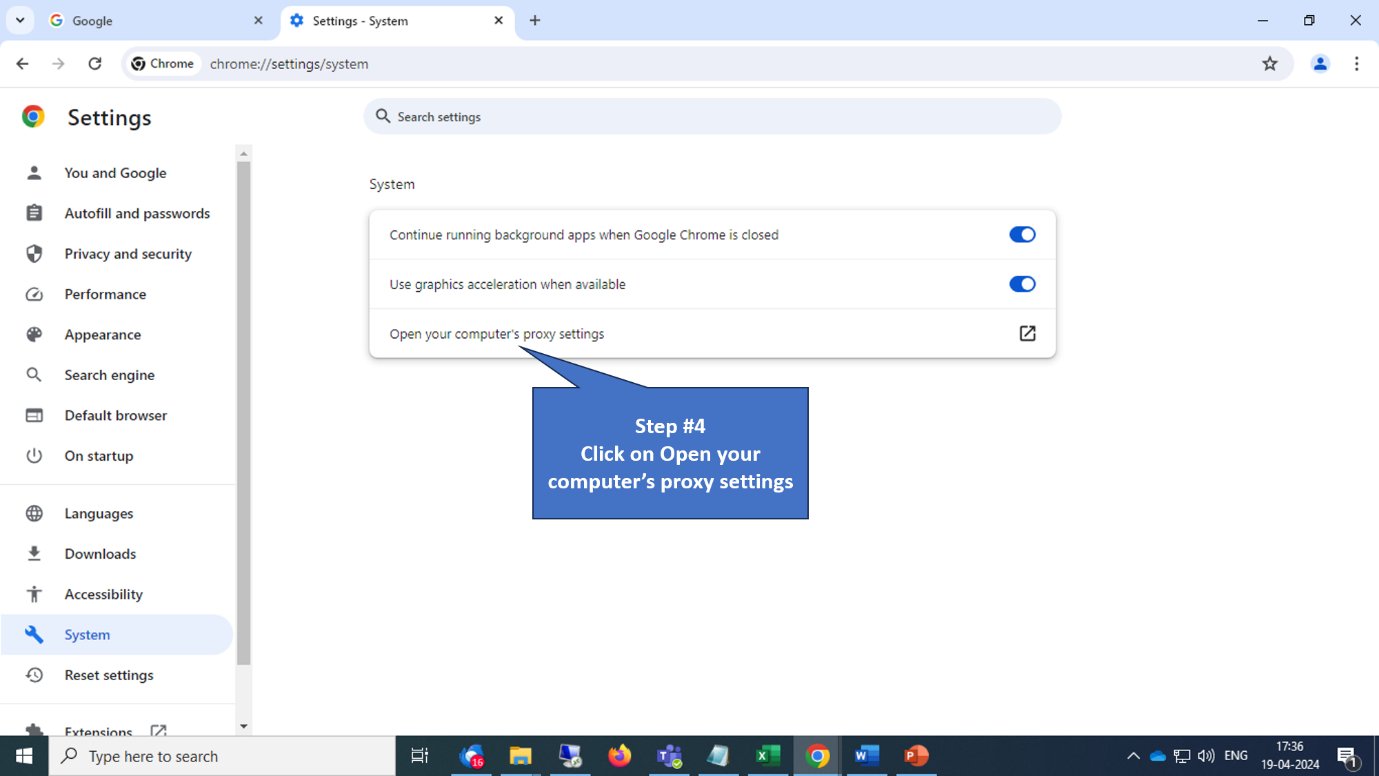Select System in sidebar
The width and height of the screenshot is (1379, 776).
click(116, 635)
